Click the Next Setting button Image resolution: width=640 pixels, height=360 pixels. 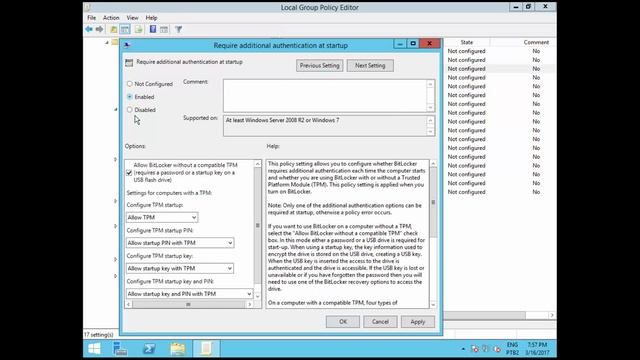(x=370, y=66)
